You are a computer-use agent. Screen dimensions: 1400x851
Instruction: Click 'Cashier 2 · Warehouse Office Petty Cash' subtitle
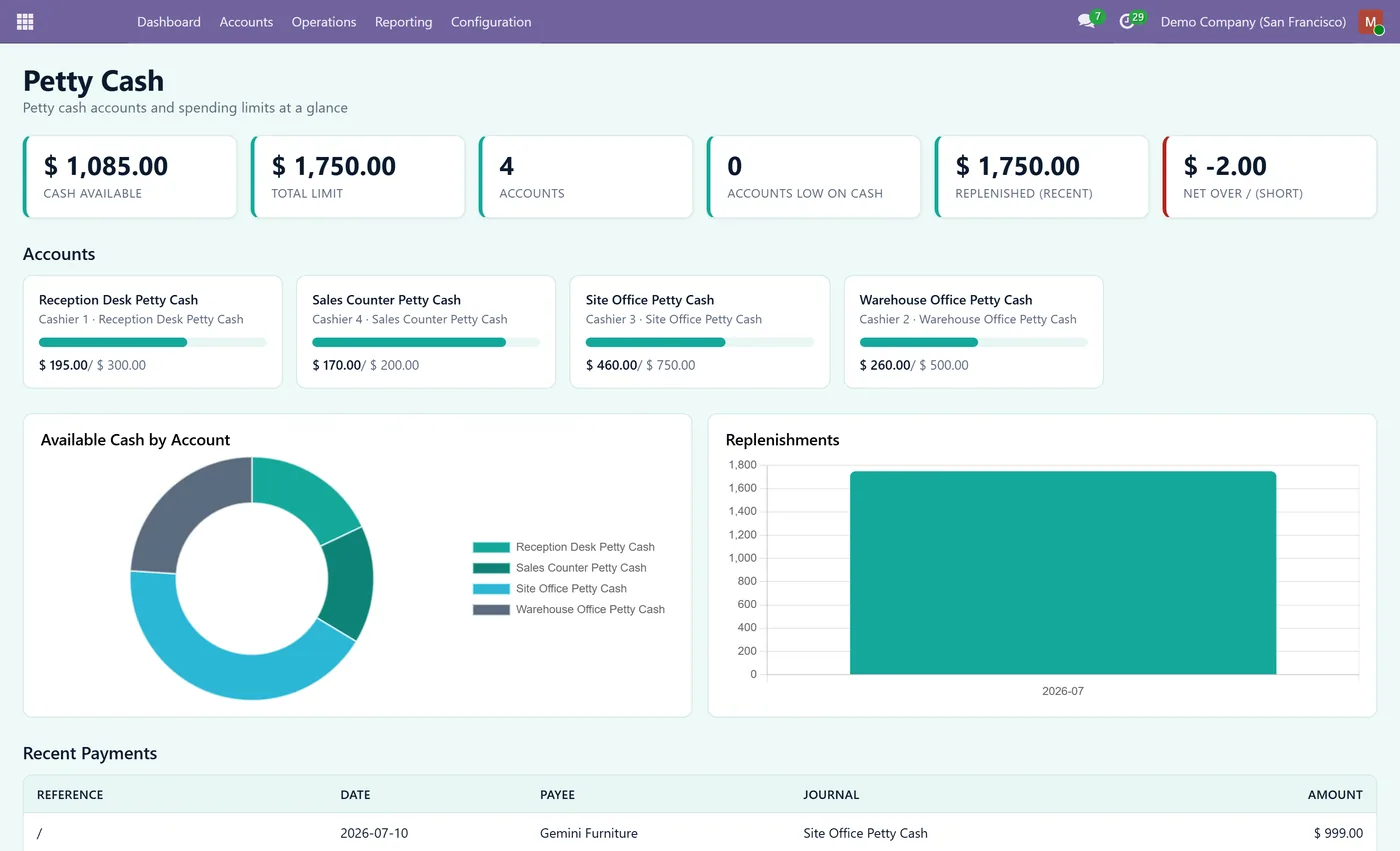pos(968,320)
